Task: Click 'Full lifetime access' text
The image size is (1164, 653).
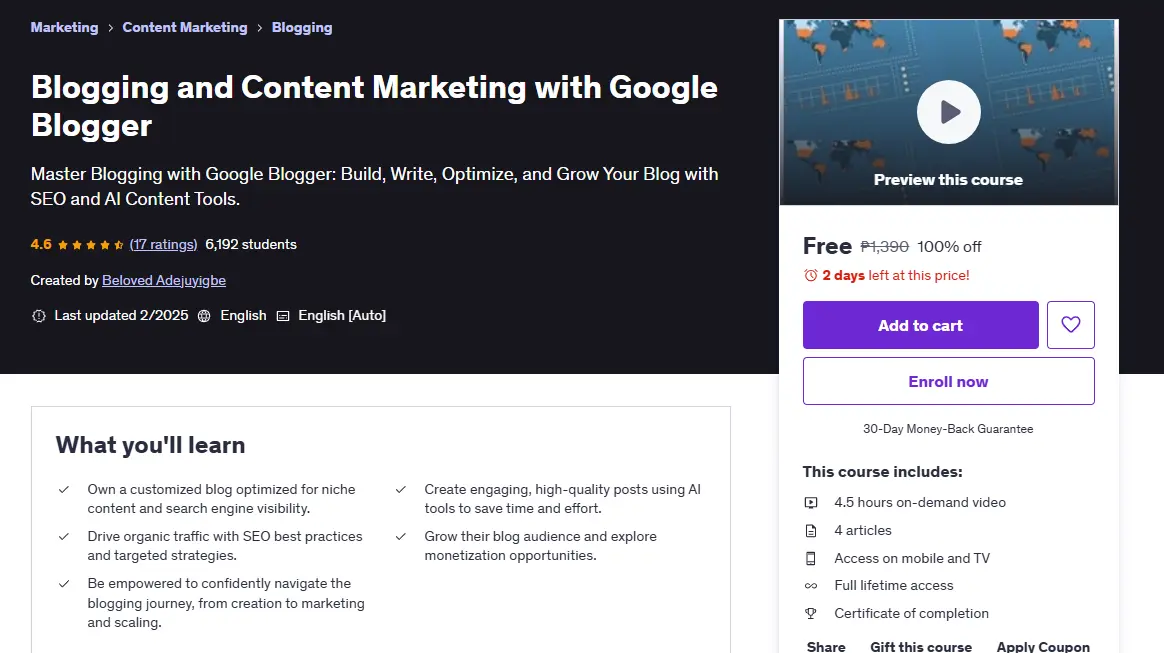Action: [894, 585]
